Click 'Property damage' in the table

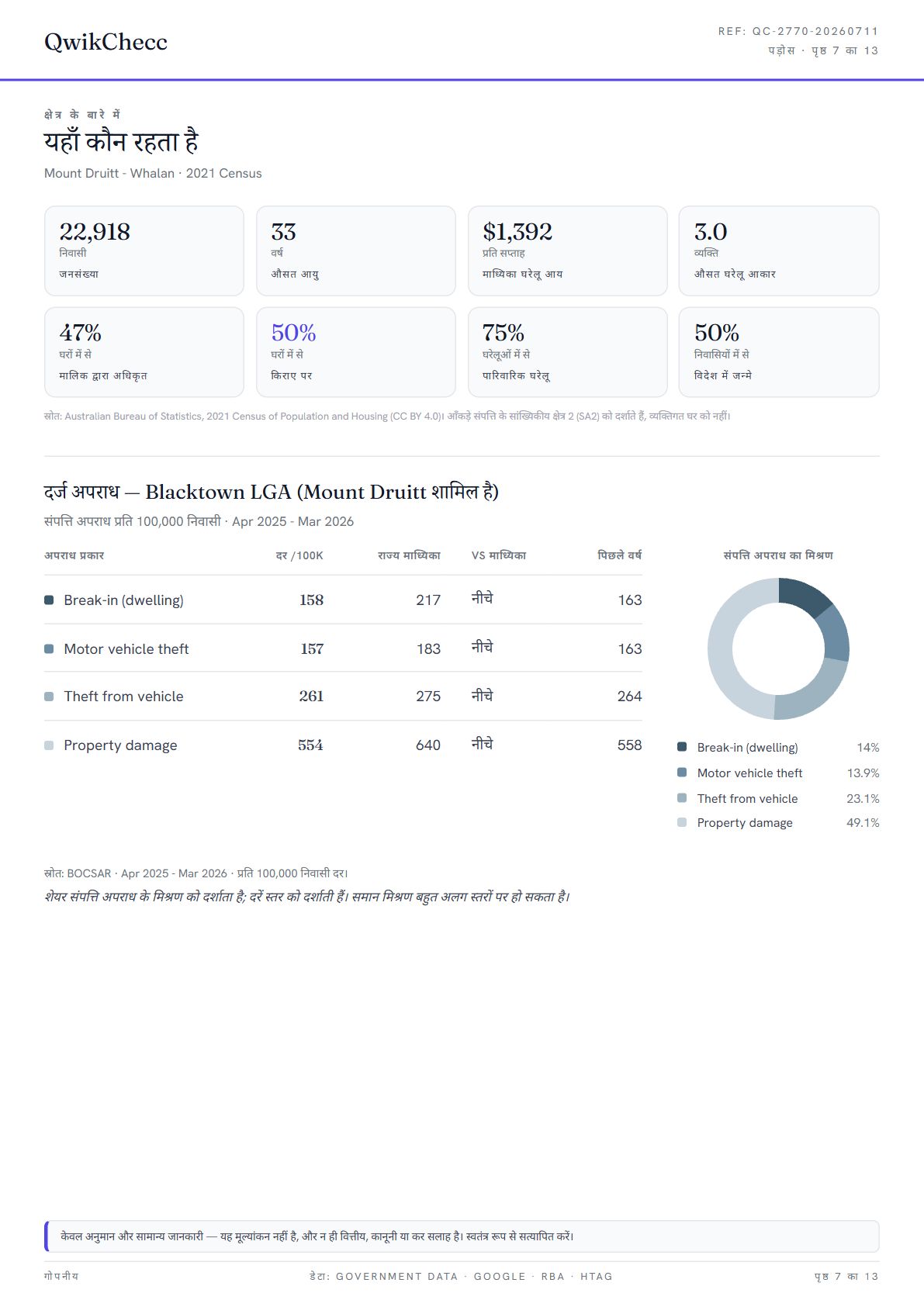(120, 745)
